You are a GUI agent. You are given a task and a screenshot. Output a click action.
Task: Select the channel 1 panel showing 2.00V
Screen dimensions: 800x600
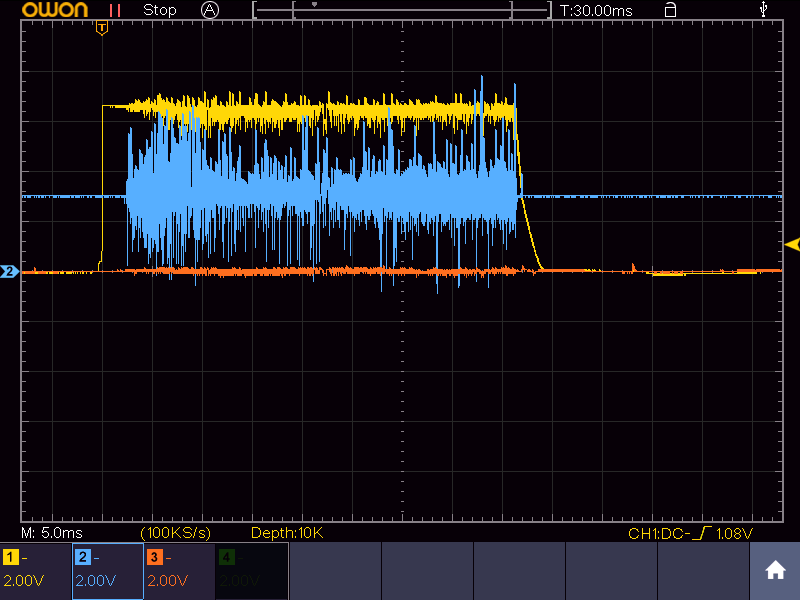point(36,571)
